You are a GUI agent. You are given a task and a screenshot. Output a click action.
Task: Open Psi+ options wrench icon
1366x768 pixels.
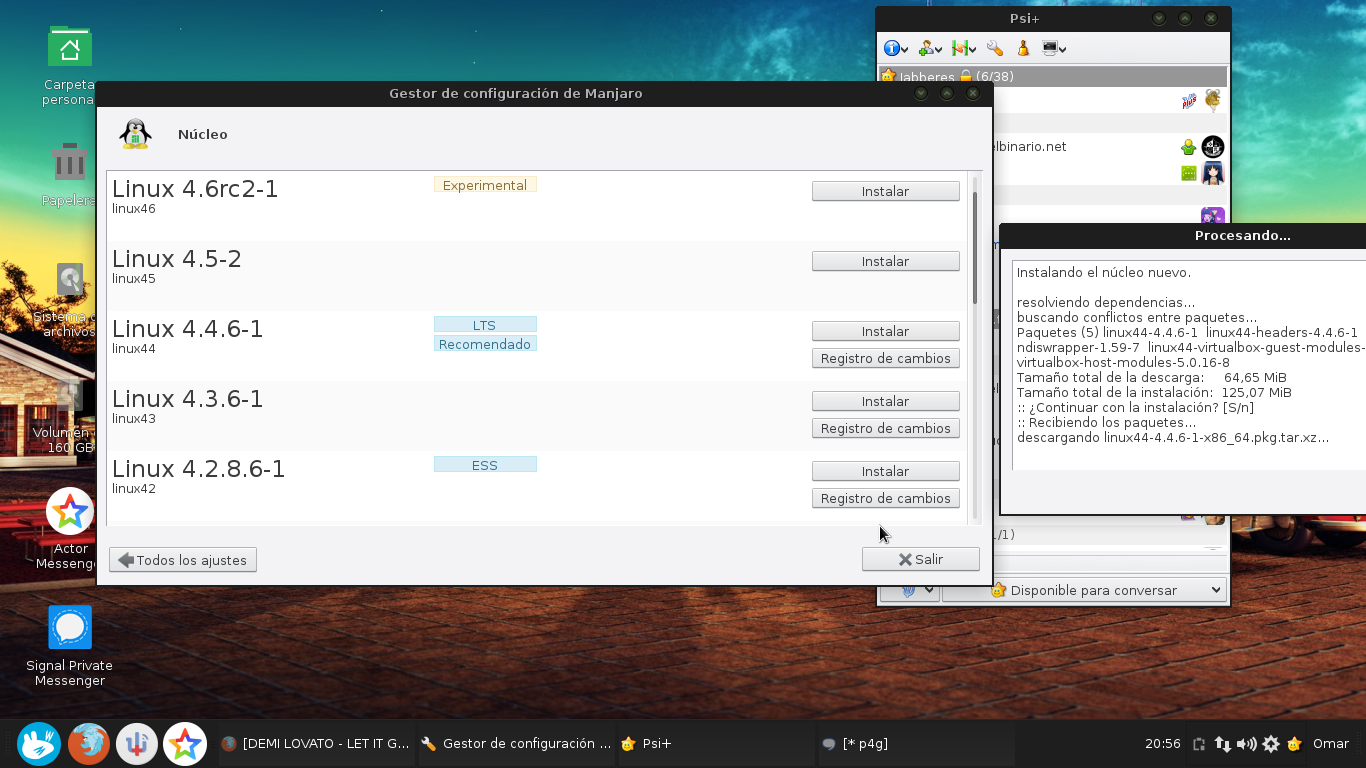coord(994,48)
